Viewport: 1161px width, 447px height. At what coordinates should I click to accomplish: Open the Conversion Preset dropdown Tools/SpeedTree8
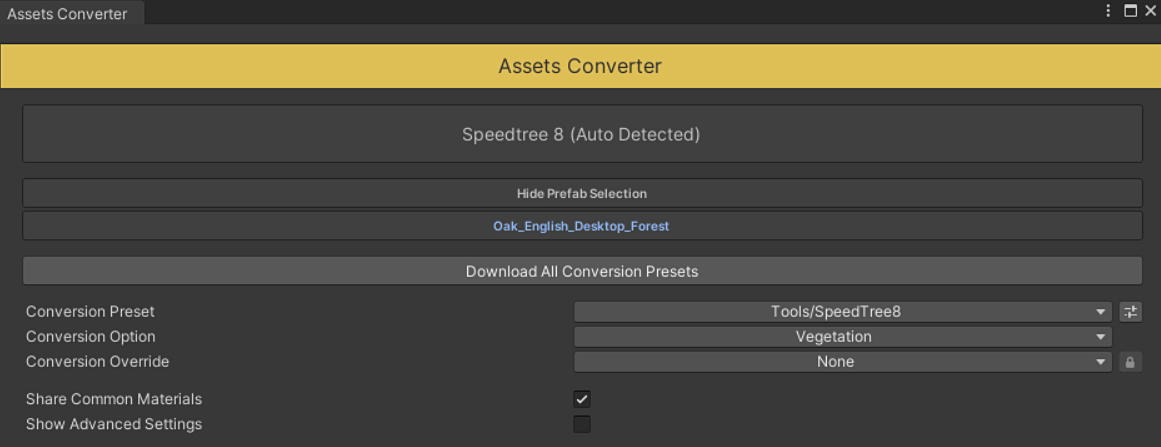tap(843, 312)
